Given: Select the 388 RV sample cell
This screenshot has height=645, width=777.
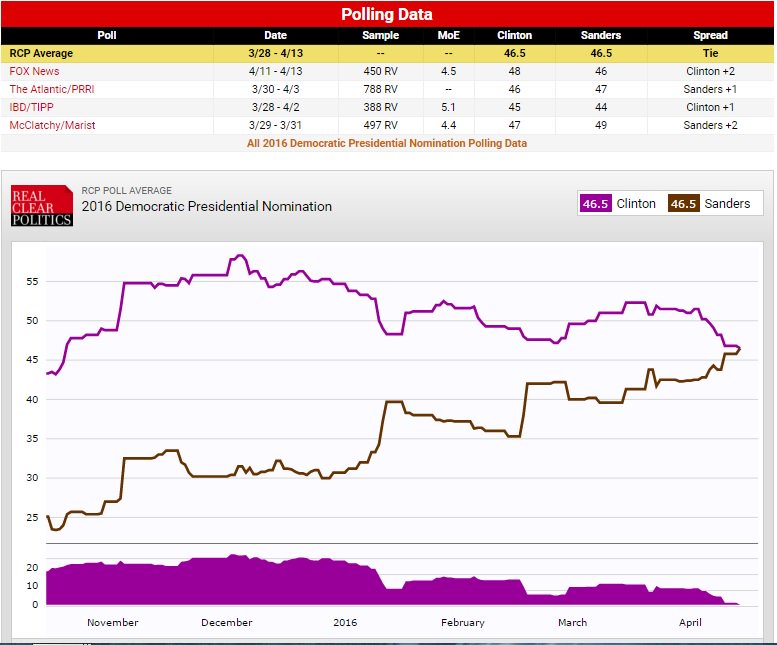Looking at the screenshot, I should 380,107.
